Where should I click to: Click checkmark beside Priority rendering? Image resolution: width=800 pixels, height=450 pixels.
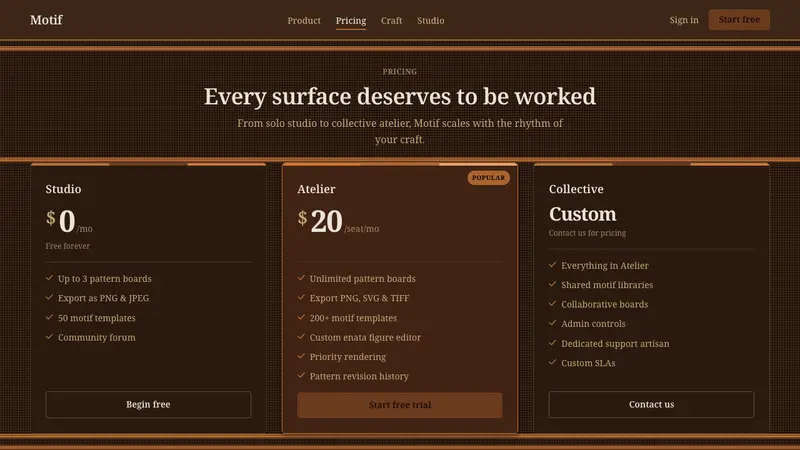301,356
